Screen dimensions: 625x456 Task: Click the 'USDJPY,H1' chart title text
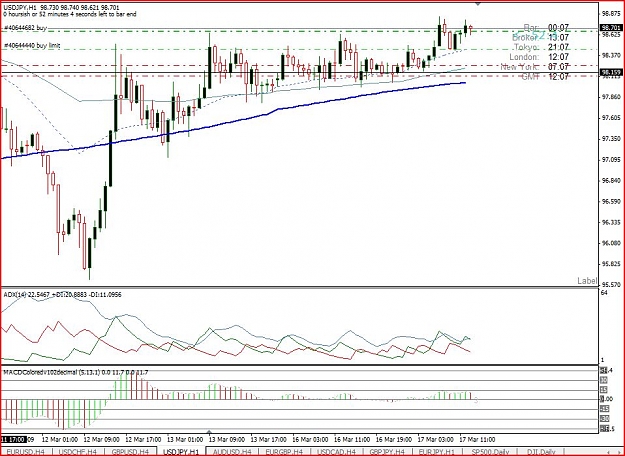[18, 8]
